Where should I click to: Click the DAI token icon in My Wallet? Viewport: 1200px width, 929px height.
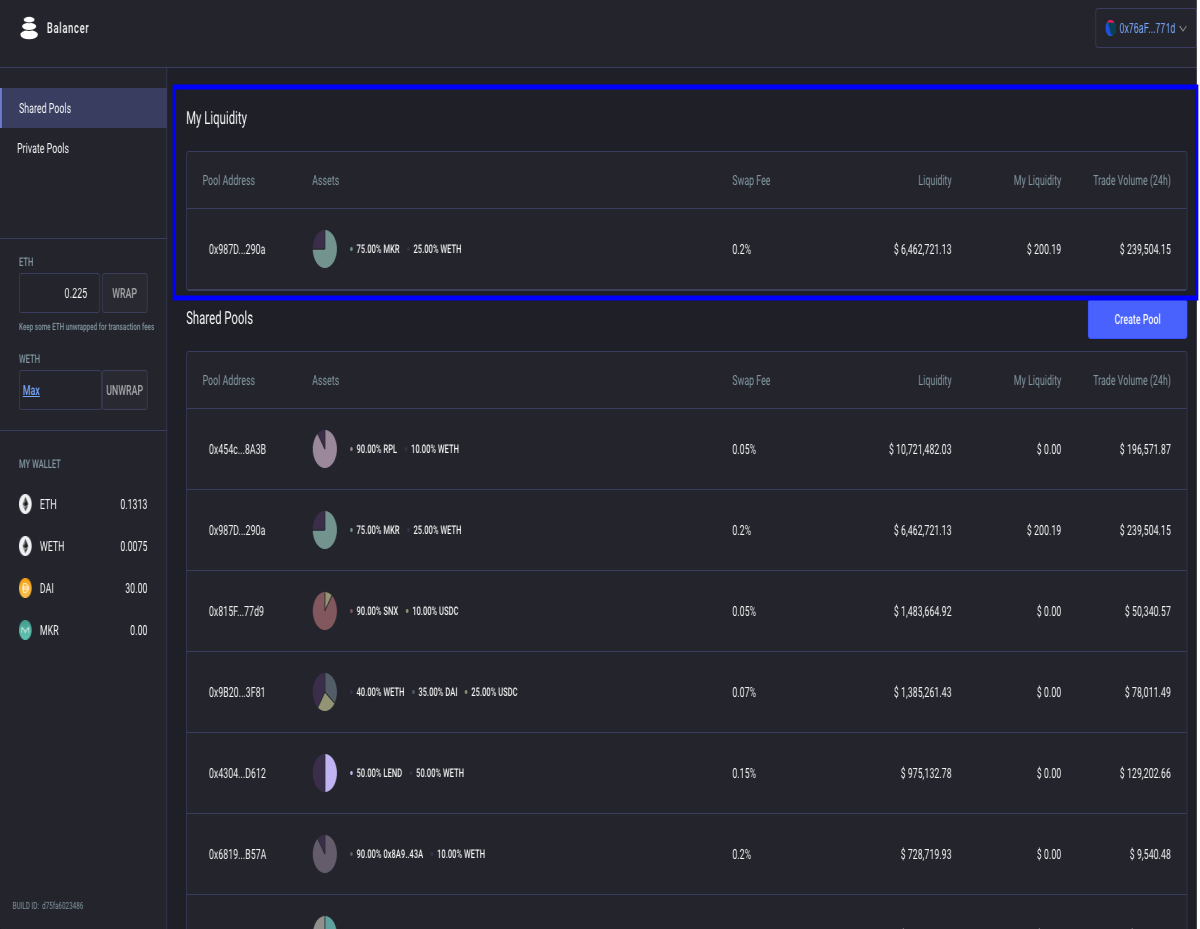pos(26,589)
